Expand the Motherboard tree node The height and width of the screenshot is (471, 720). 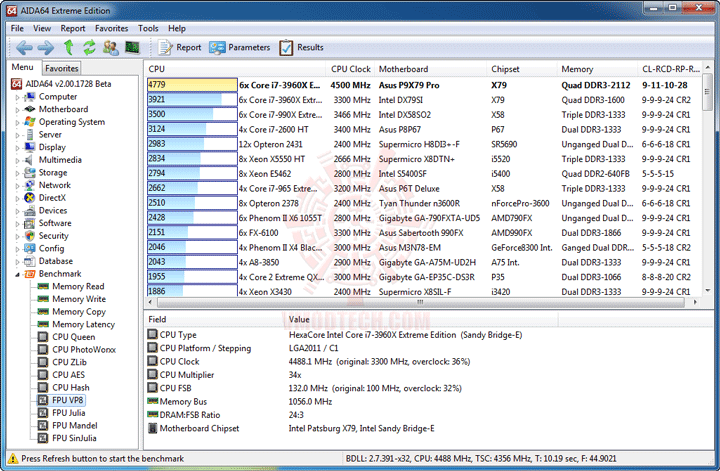pos(17,110)
